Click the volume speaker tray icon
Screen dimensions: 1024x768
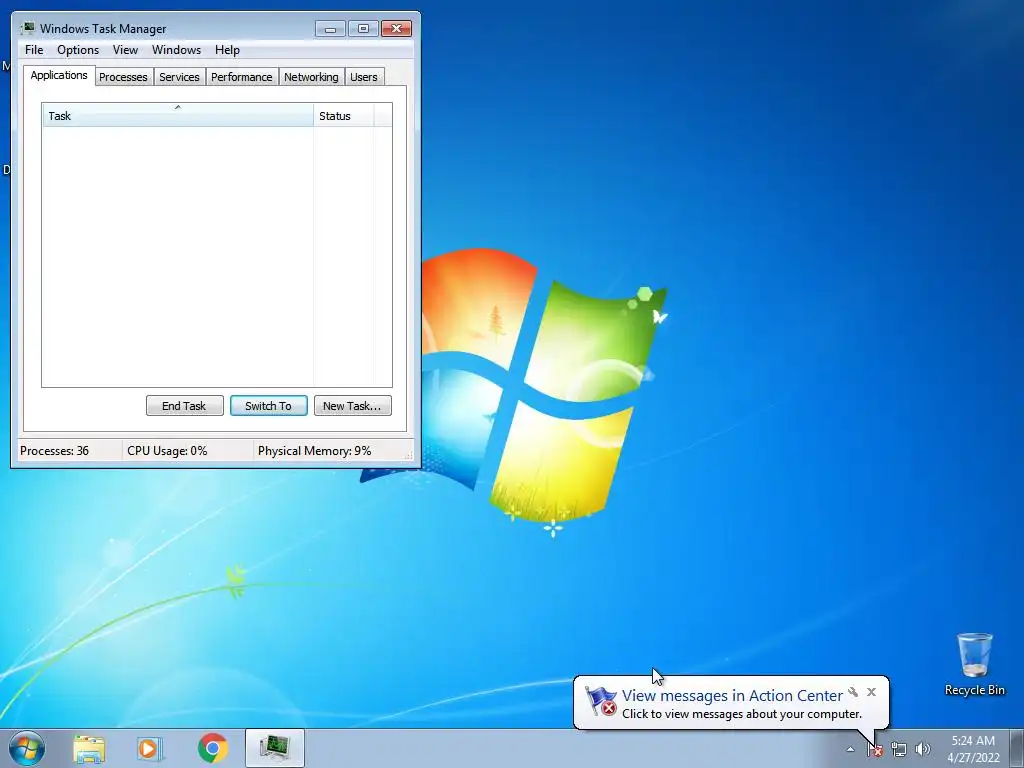point(923,750)
